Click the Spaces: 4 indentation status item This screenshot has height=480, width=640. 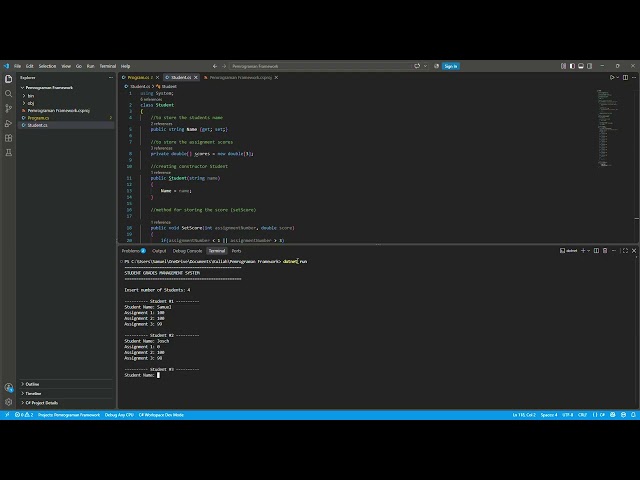549,415
